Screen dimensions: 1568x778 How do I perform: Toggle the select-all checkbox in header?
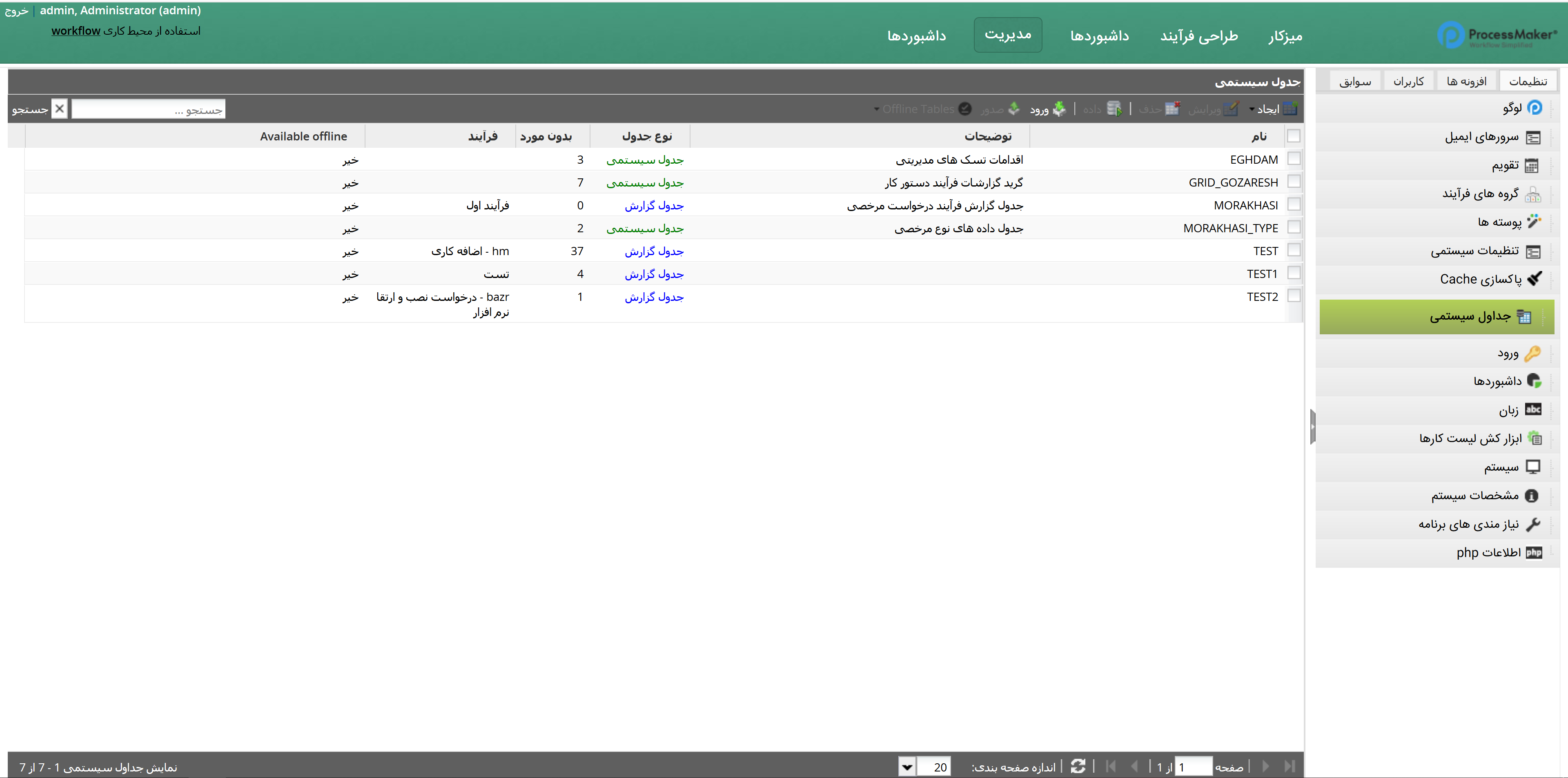point(1294,136)
